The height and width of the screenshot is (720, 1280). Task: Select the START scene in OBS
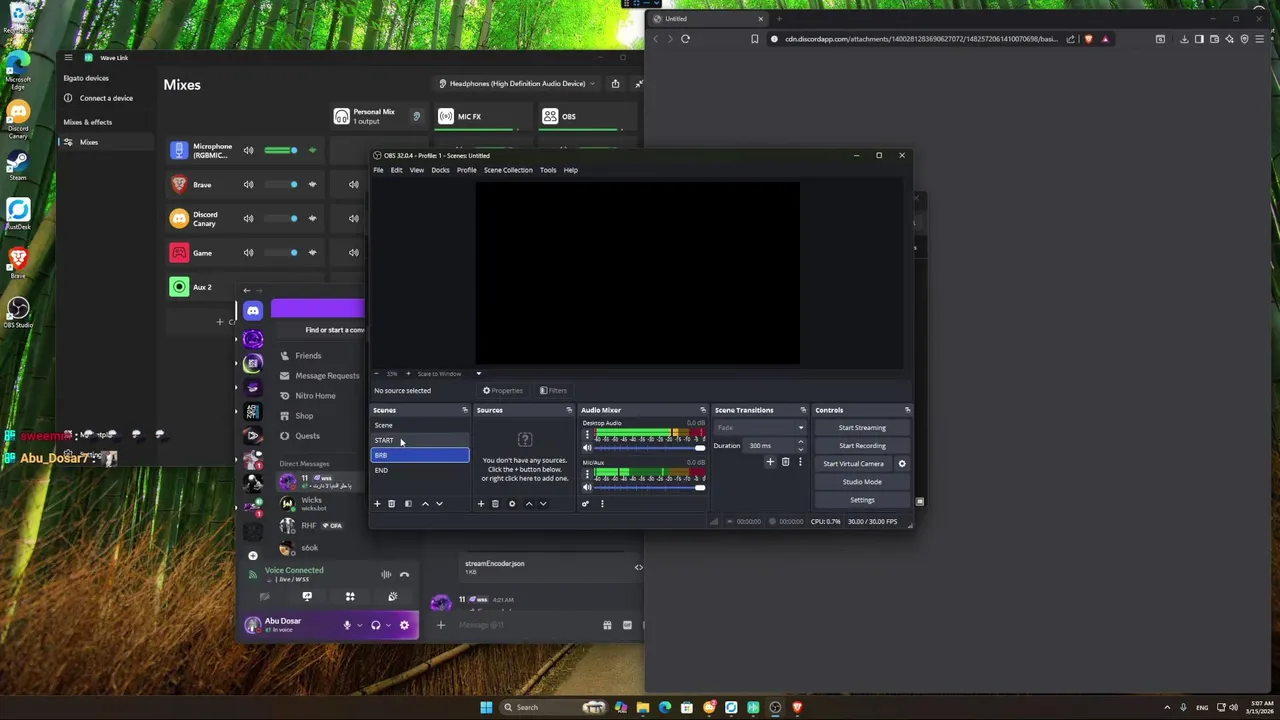point(420,440)
